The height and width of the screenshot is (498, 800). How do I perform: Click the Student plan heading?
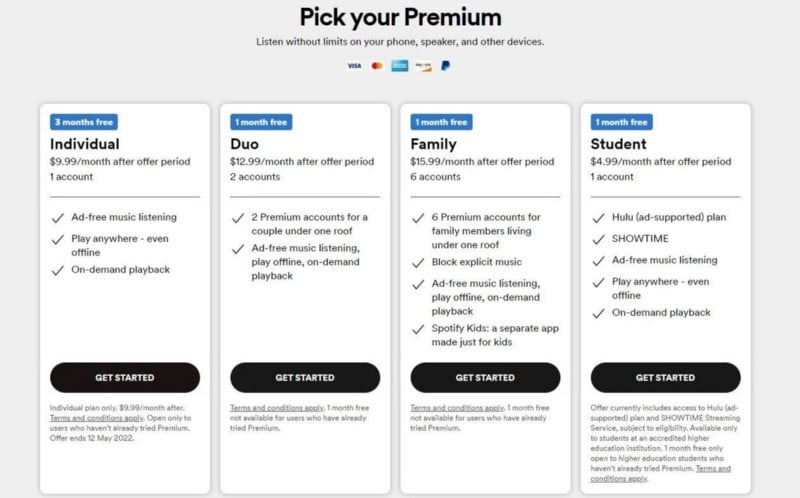click(618, 144)
